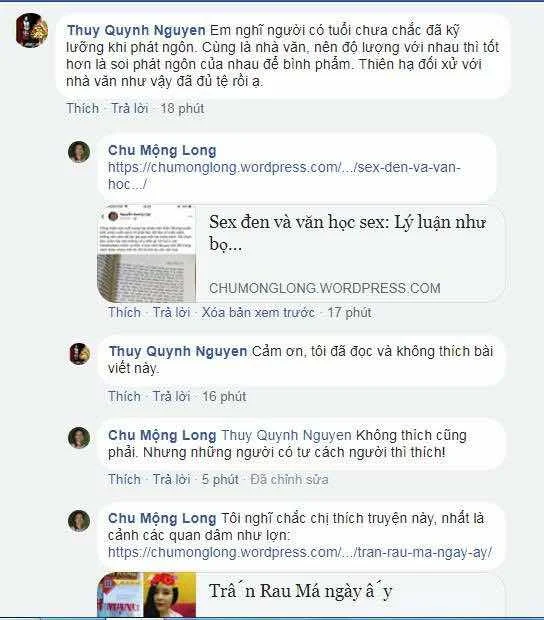Screen dimensions: 544x620
Task: Click the 'CHUMONGLONG.WORDPRESS.COM' source label
Action: 325,288
